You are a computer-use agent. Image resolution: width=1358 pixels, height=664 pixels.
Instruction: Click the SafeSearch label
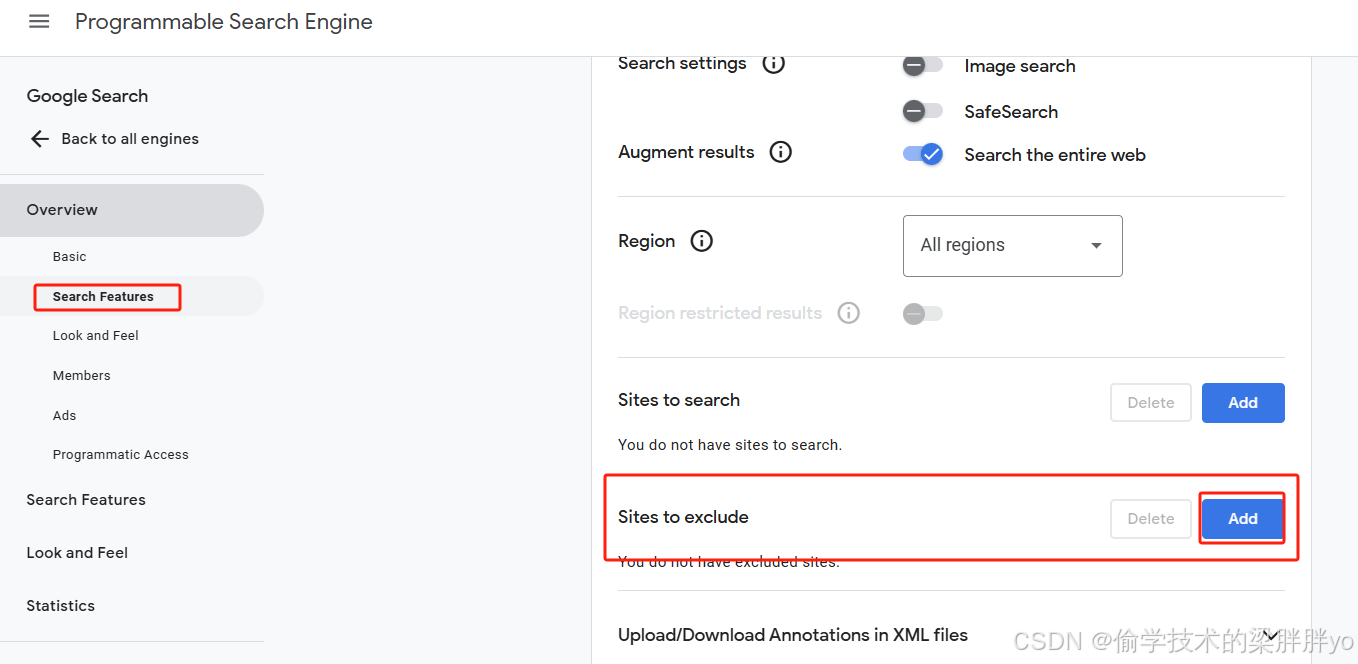point(1011,112)
